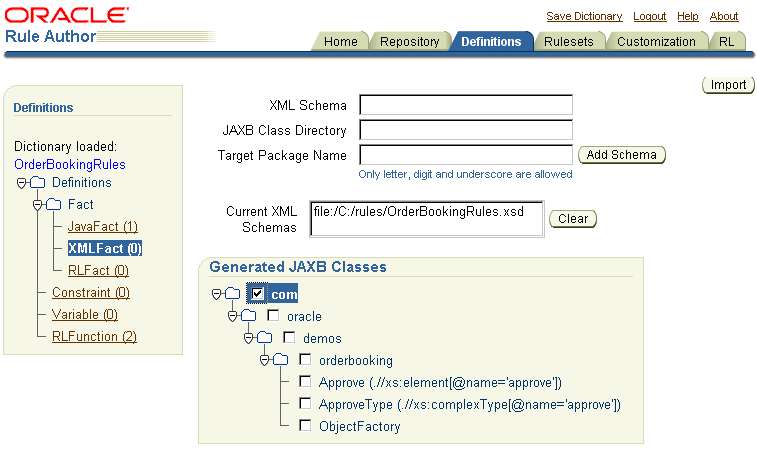The image size is (757, 455).
Task: Collapse the com package node
Action: tap(216, 294)
